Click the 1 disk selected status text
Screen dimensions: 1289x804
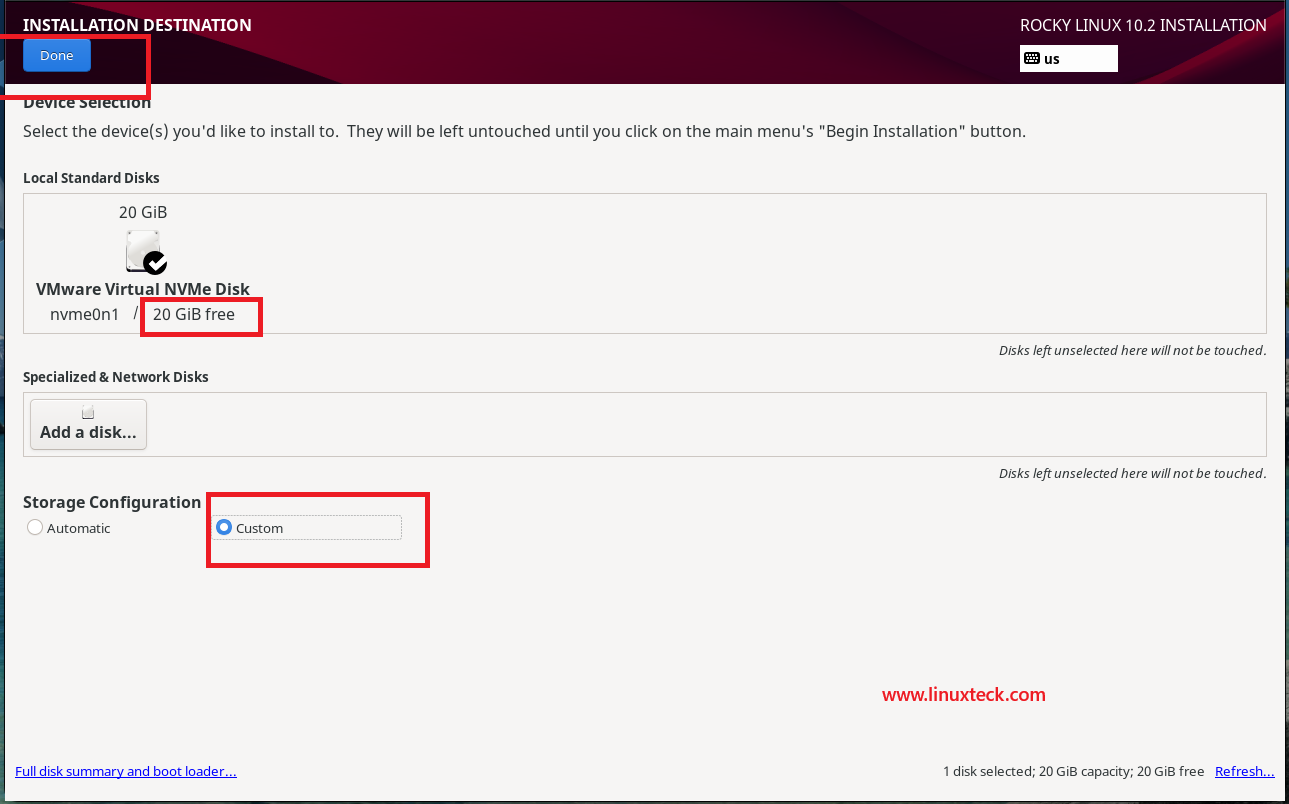[x=1073, y=771]
